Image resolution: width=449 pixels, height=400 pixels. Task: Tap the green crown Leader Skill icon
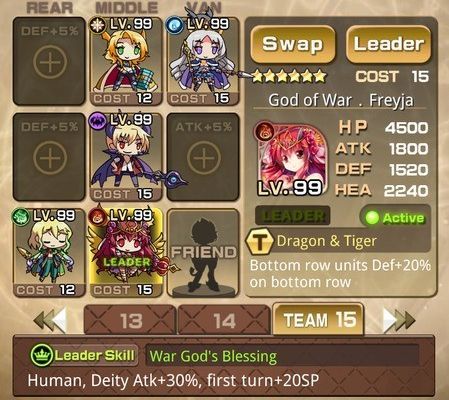tap(41, 355)
